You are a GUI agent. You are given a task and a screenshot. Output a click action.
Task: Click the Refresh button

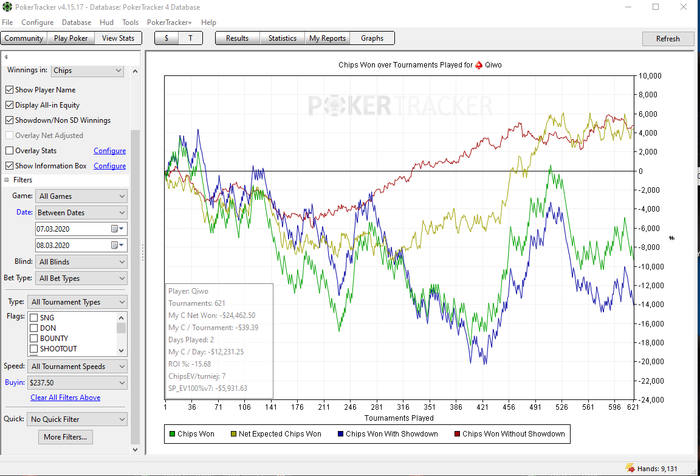pyautogui.click(x=668, y=39)
